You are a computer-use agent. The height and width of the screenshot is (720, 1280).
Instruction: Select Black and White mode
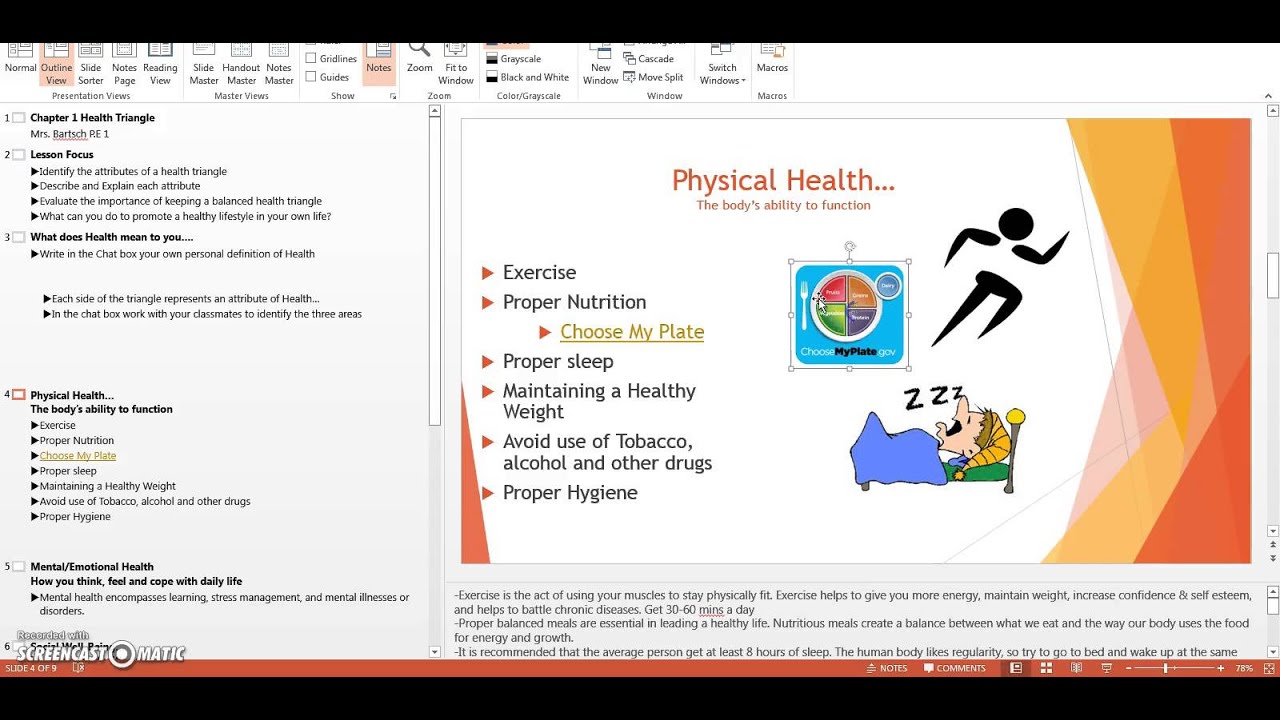[x=528, y=77]
